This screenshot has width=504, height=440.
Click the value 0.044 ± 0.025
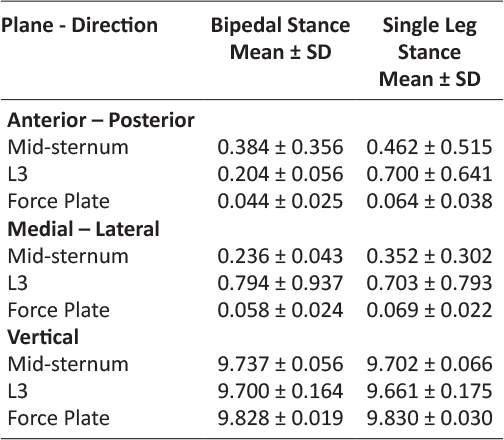click(280, 201)
